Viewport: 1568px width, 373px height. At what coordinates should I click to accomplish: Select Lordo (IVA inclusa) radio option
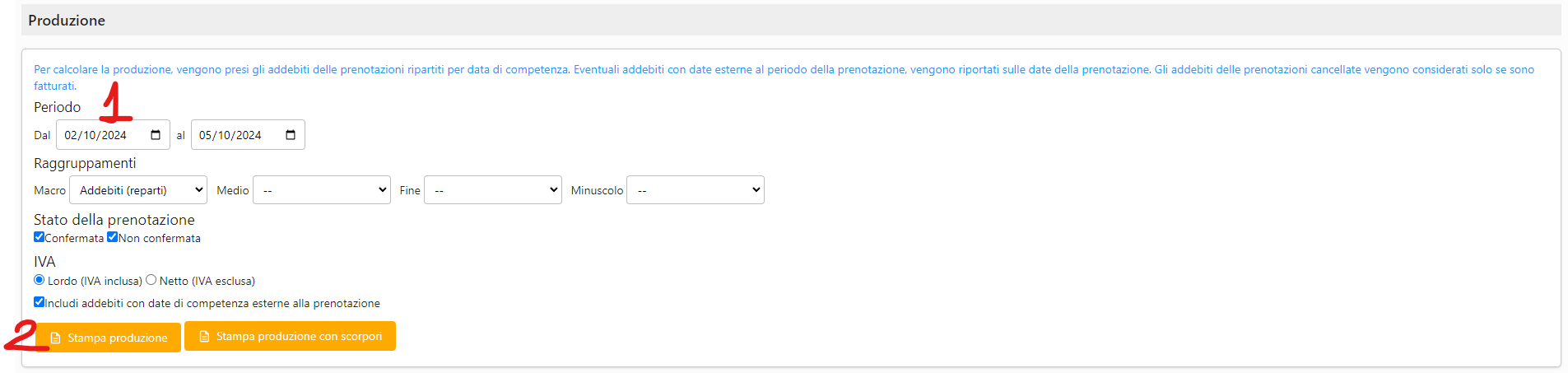tap(39, 280)
